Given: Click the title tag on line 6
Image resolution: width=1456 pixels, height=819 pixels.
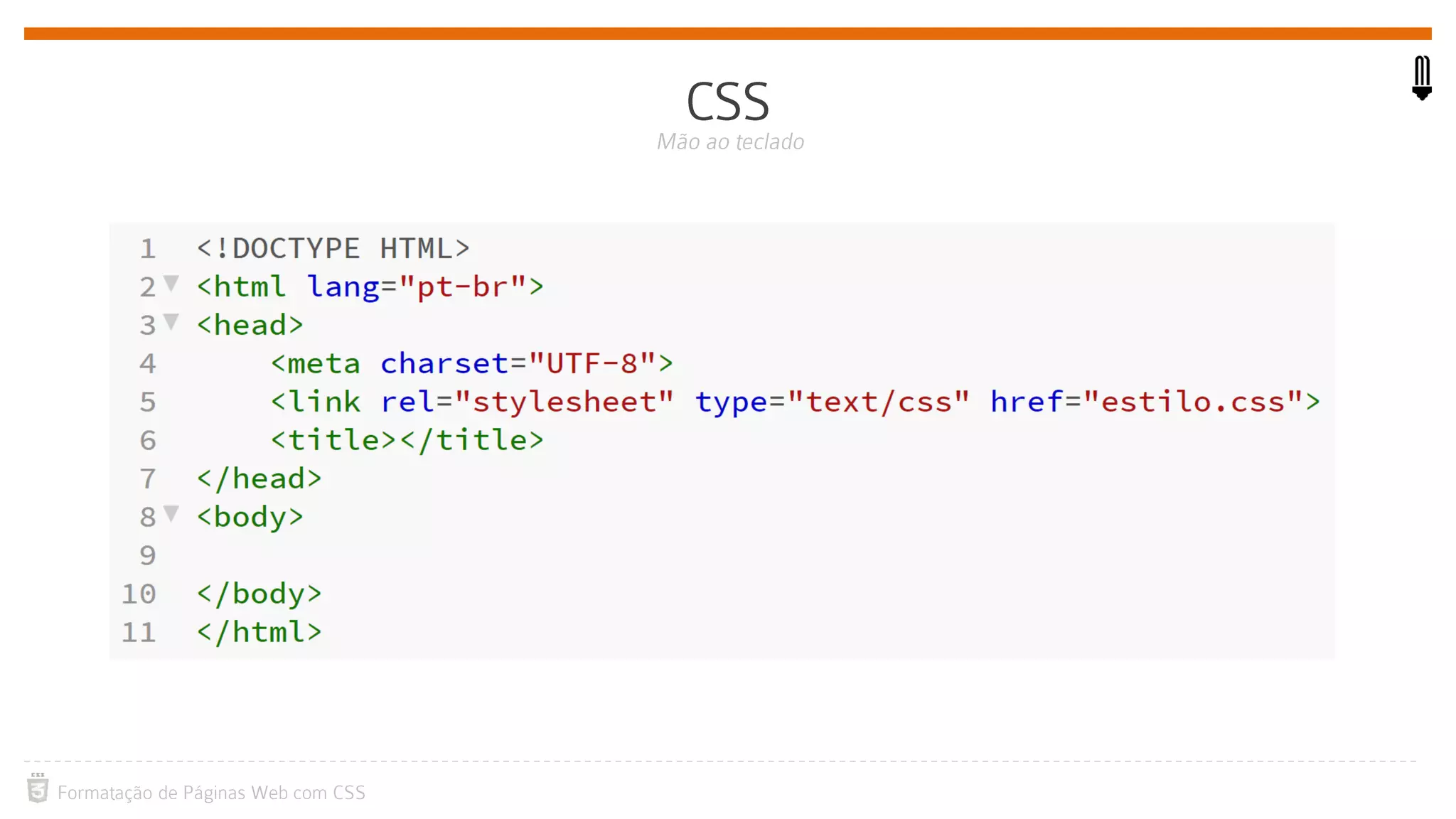Looking at the screenshot, I should point(407,440).
